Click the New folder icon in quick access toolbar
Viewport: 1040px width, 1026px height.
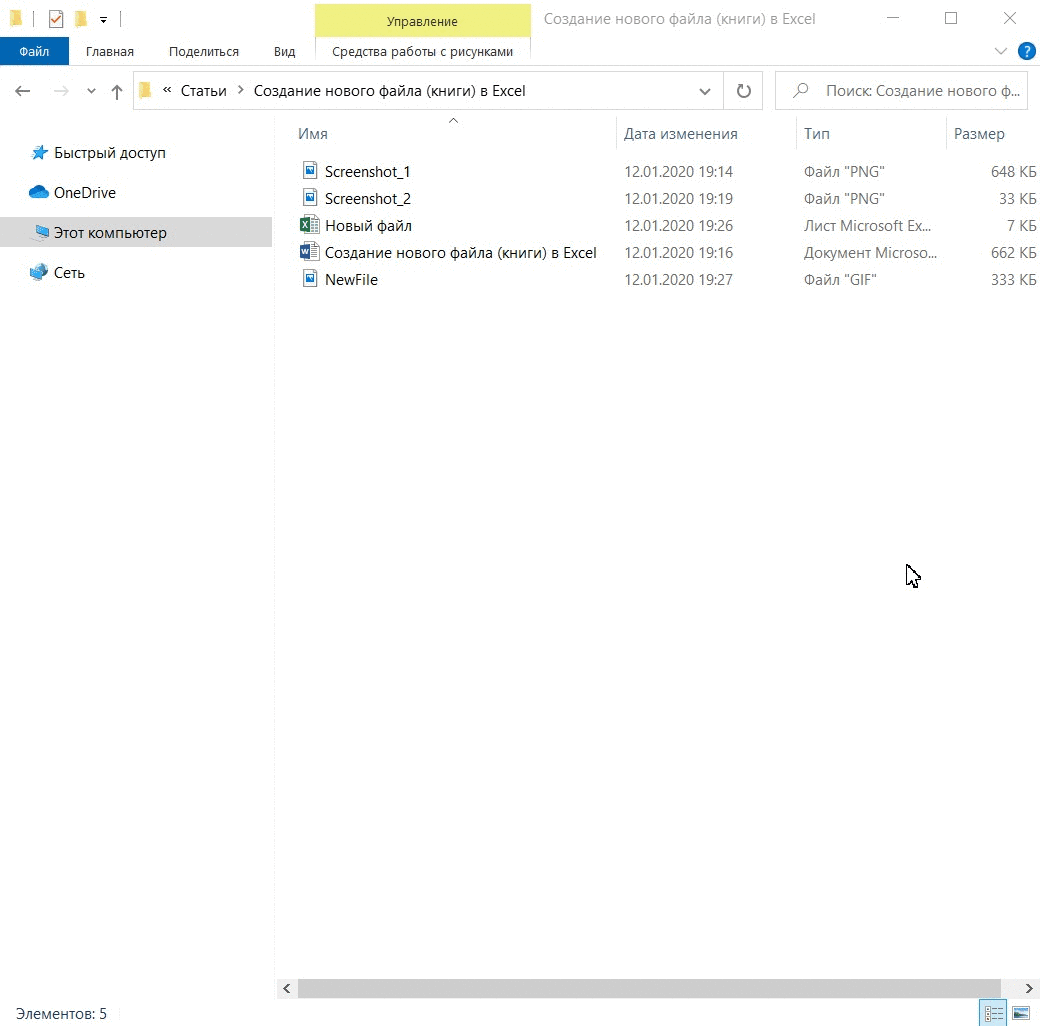tap(81, 19)
